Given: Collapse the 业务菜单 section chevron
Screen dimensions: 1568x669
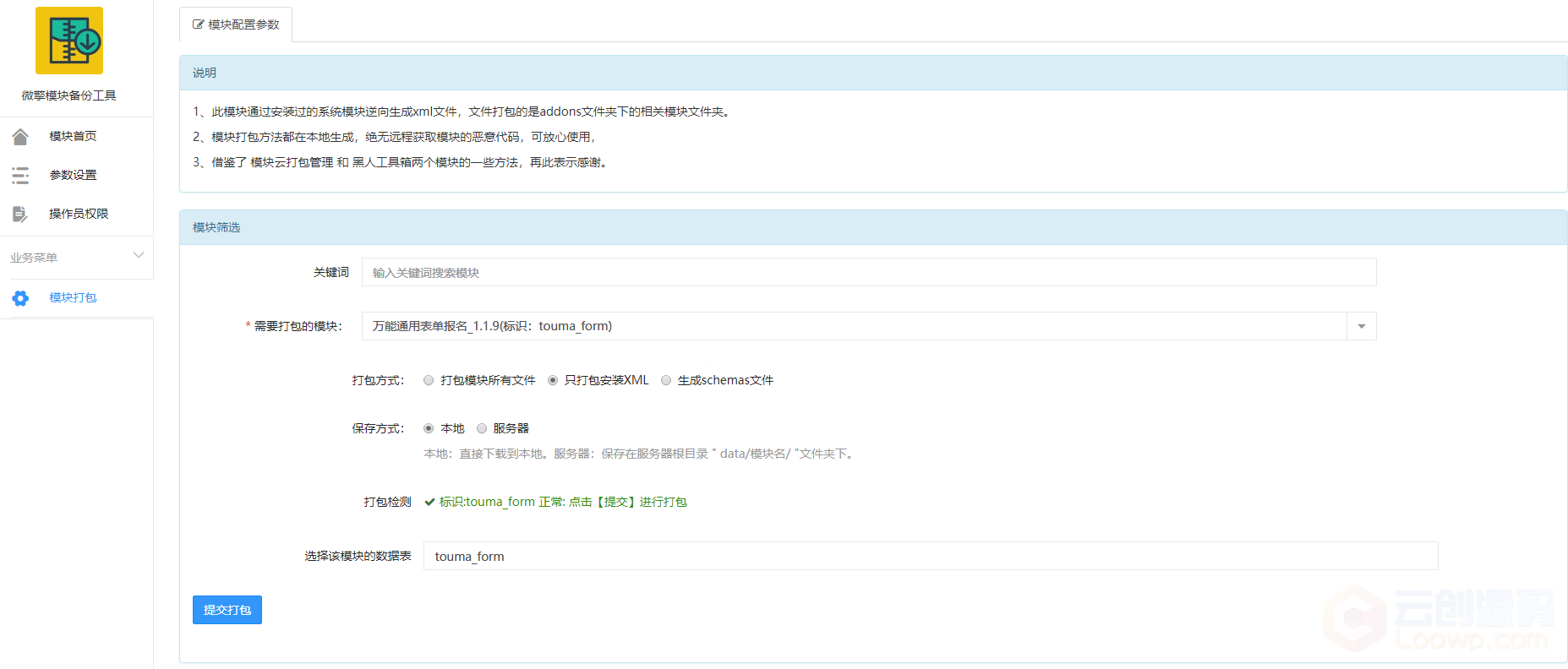Looking at the screenshot, I should 139,255.
